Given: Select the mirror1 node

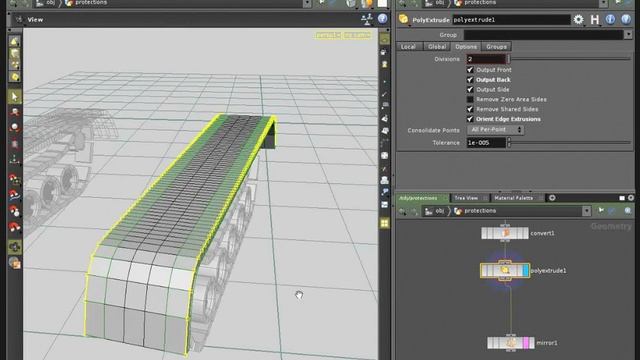Looking at the screenshot, I should [511, 343].
